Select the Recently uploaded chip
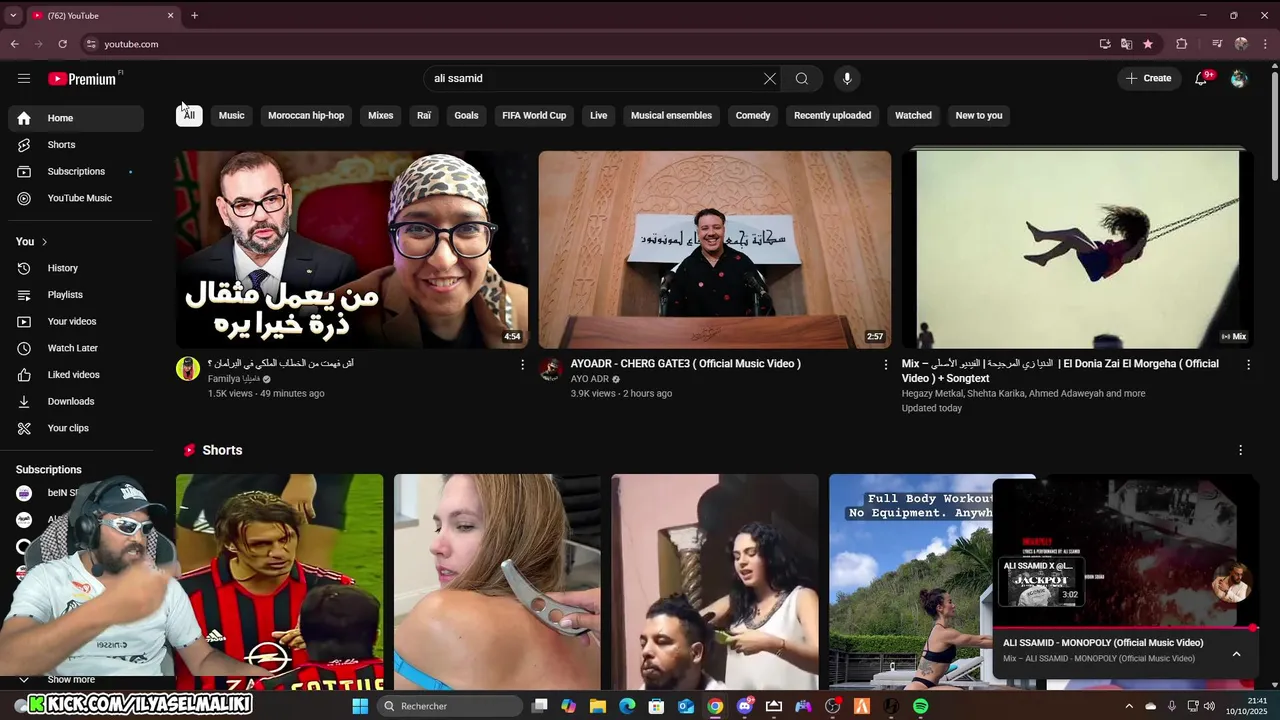 point(832,115)
